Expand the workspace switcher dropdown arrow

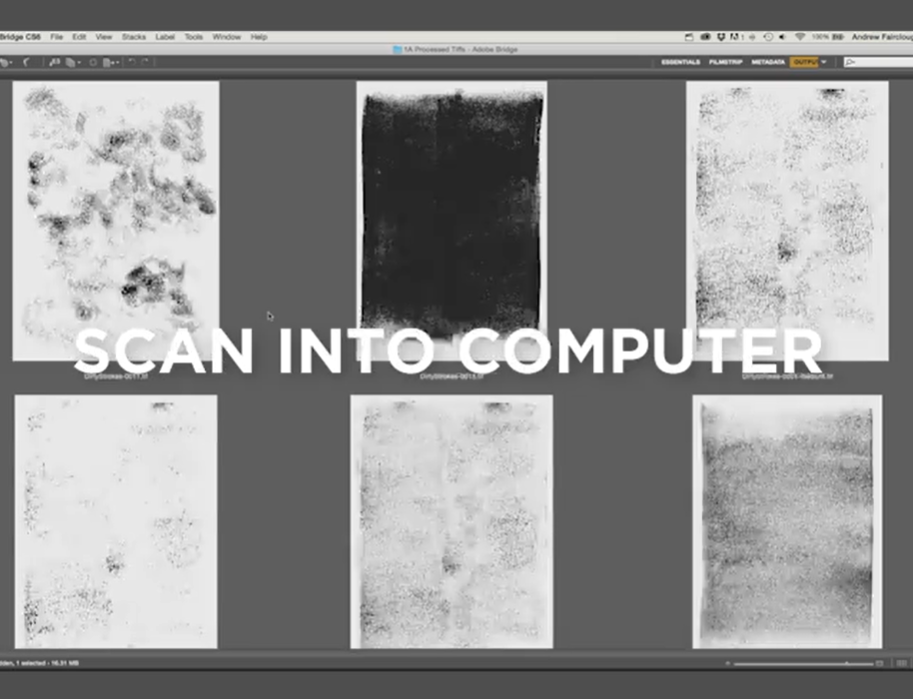click(x=824, y=62)
